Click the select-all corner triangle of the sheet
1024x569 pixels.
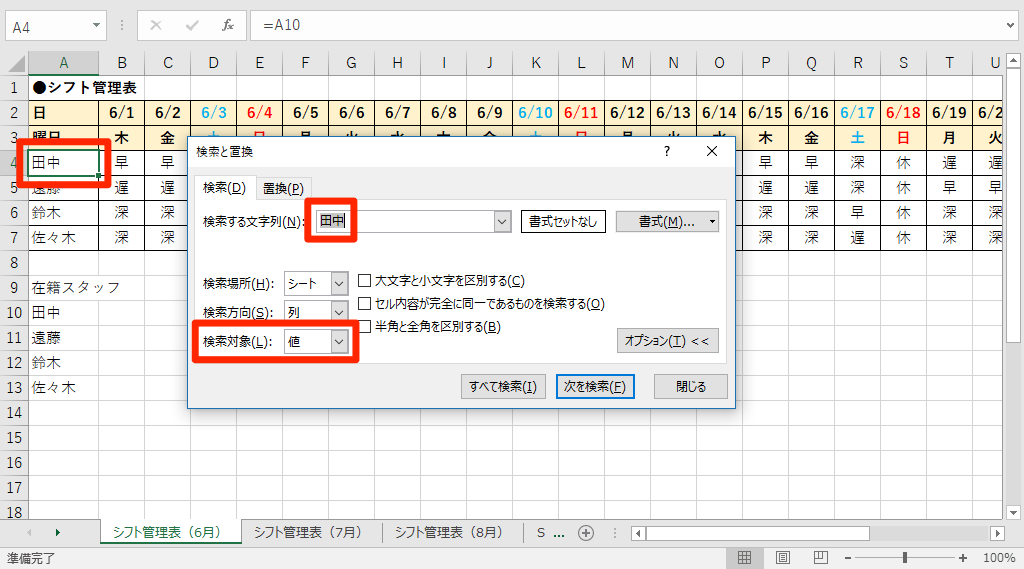[16, 63]
